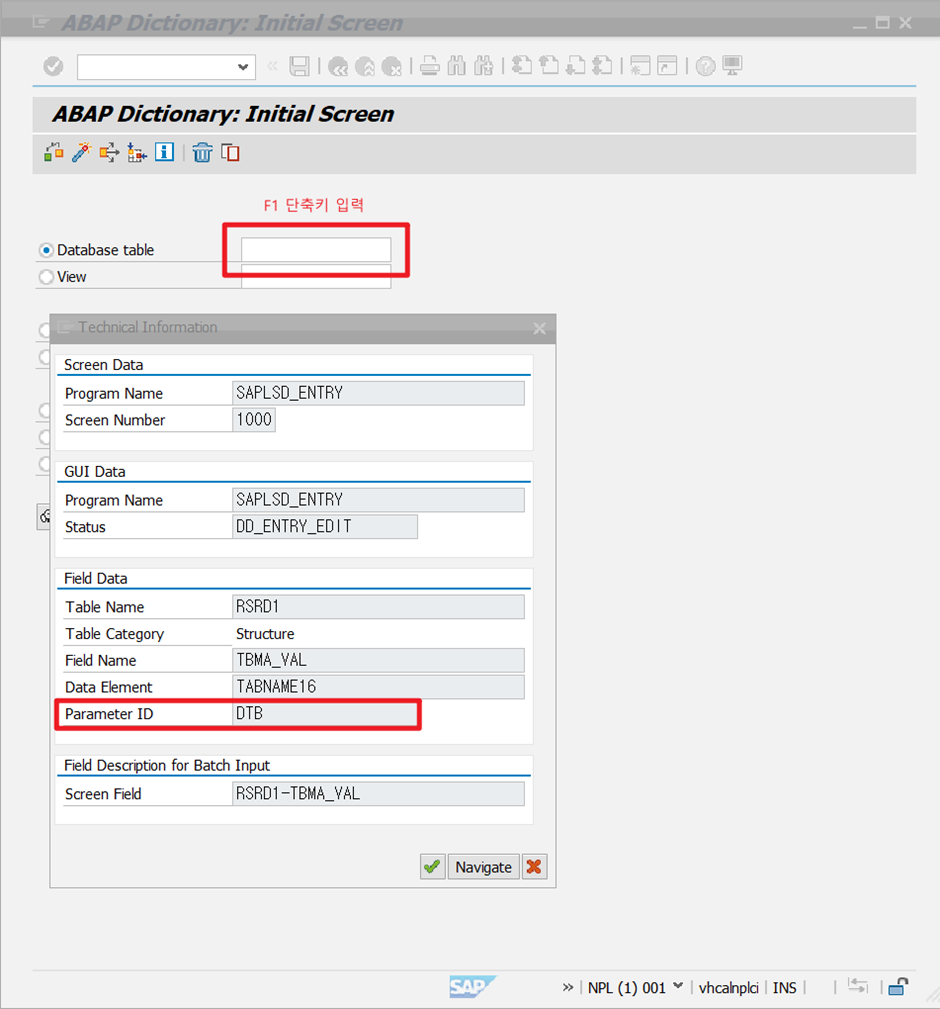Click the Display Object List hierarchy icon
This screenshot has height=1009, width=940.
pyautogui.click(x=136, y=153)
